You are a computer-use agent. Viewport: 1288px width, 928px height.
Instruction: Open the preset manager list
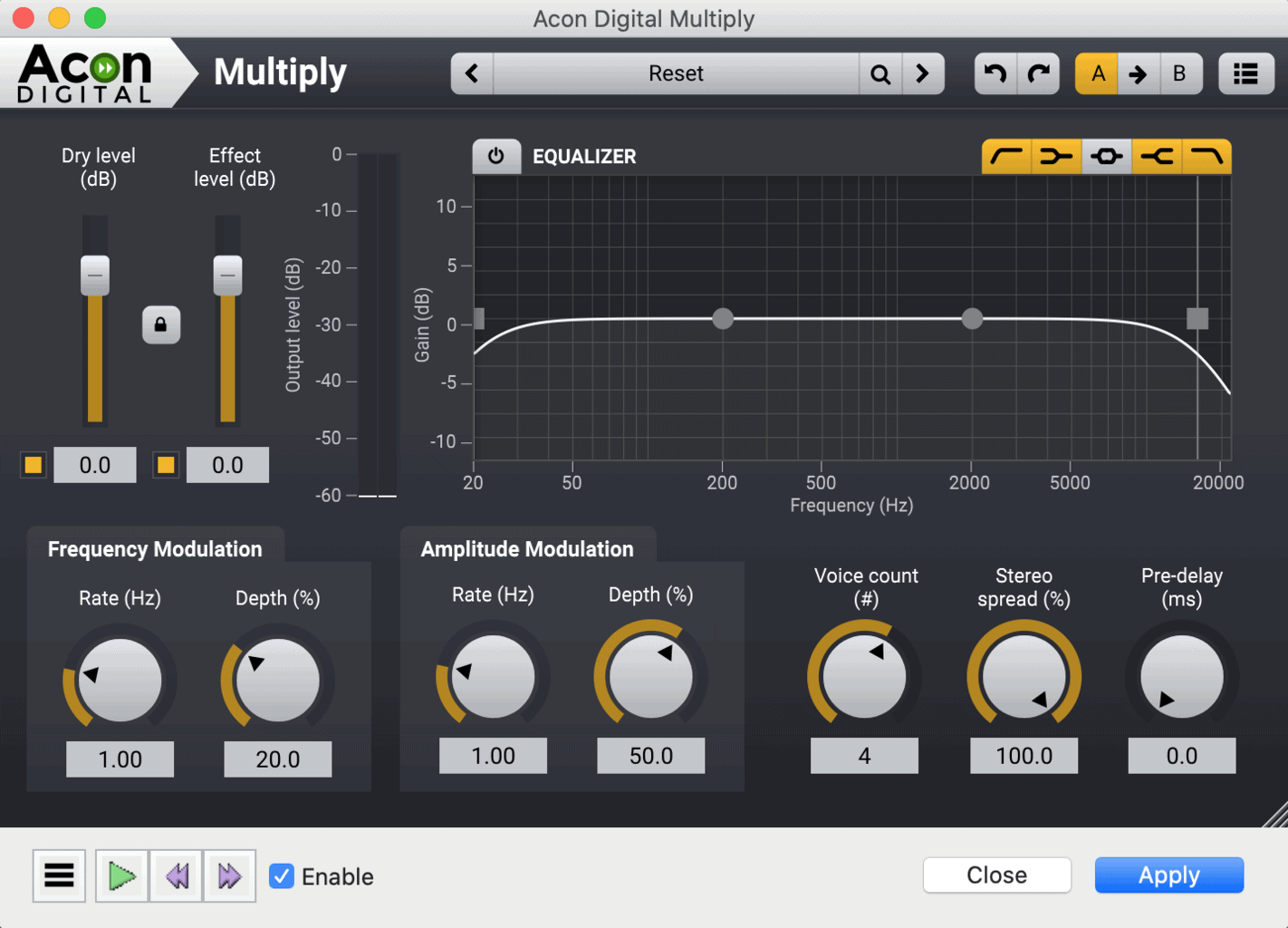click(1246, 73)
